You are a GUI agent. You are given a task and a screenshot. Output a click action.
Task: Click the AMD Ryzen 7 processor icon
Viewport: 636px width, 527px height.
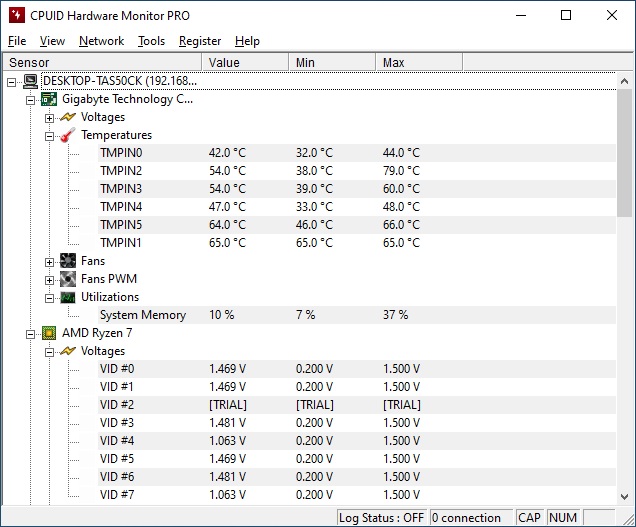[x=49, y=333]
